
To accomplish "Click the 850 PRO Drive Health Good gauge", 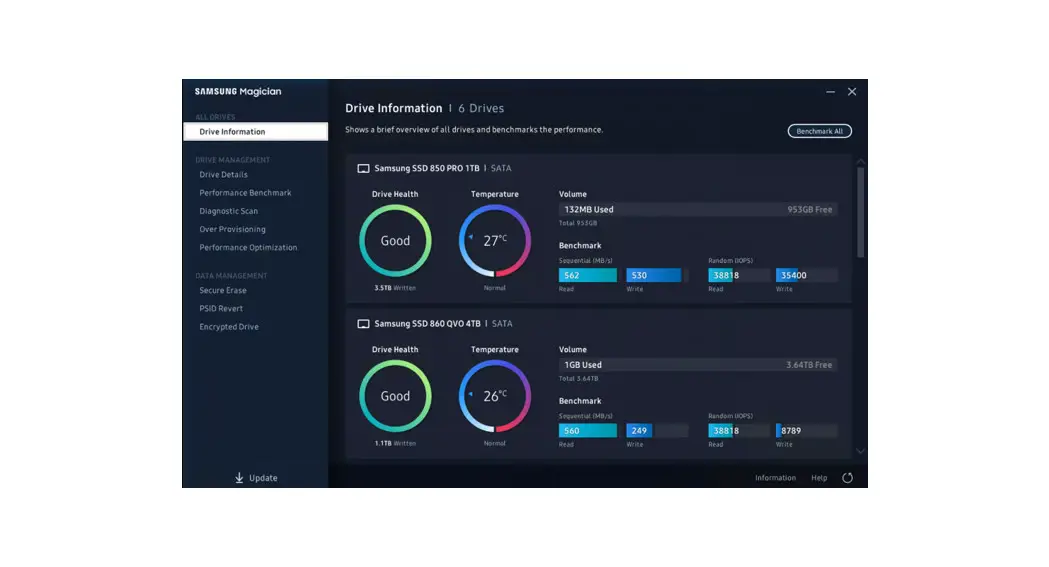I will pos(395,241).
